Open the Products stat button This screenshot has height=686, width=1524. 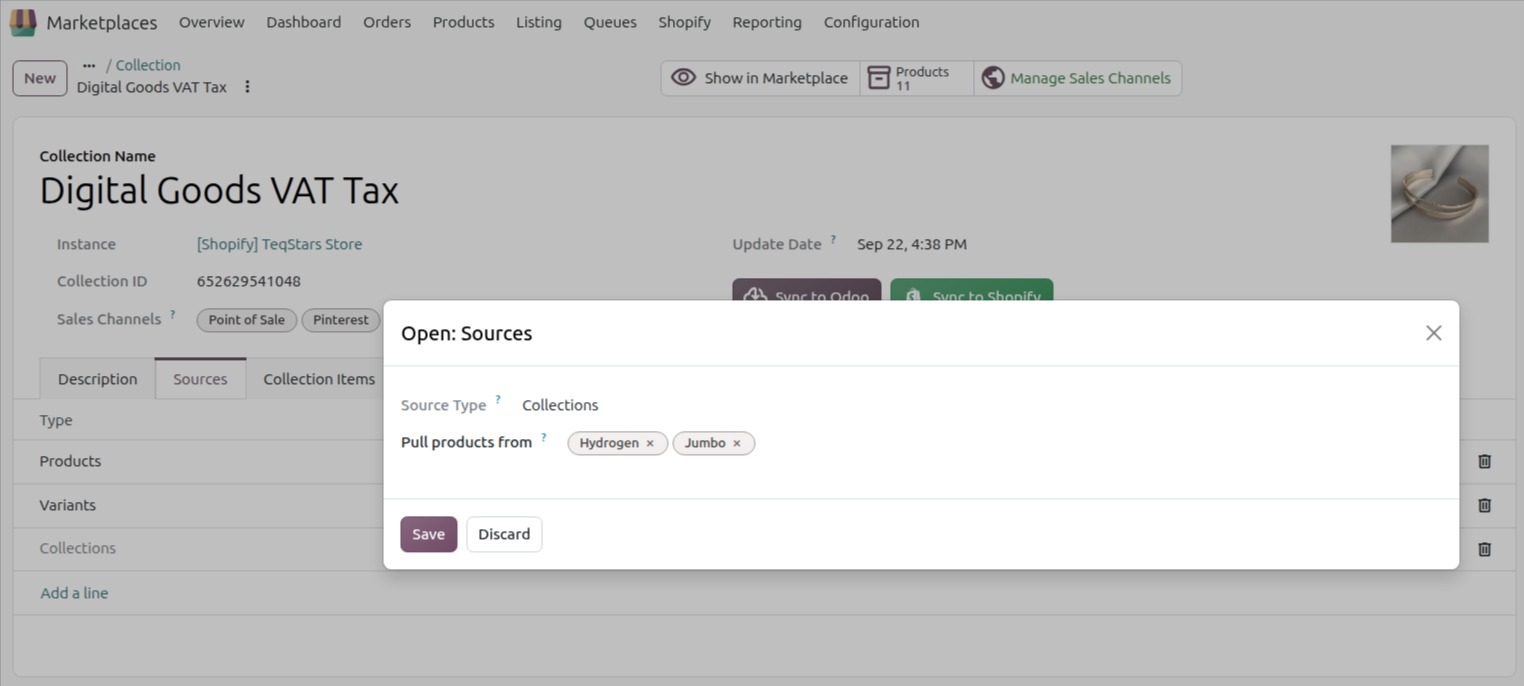(x=917, y=78)
